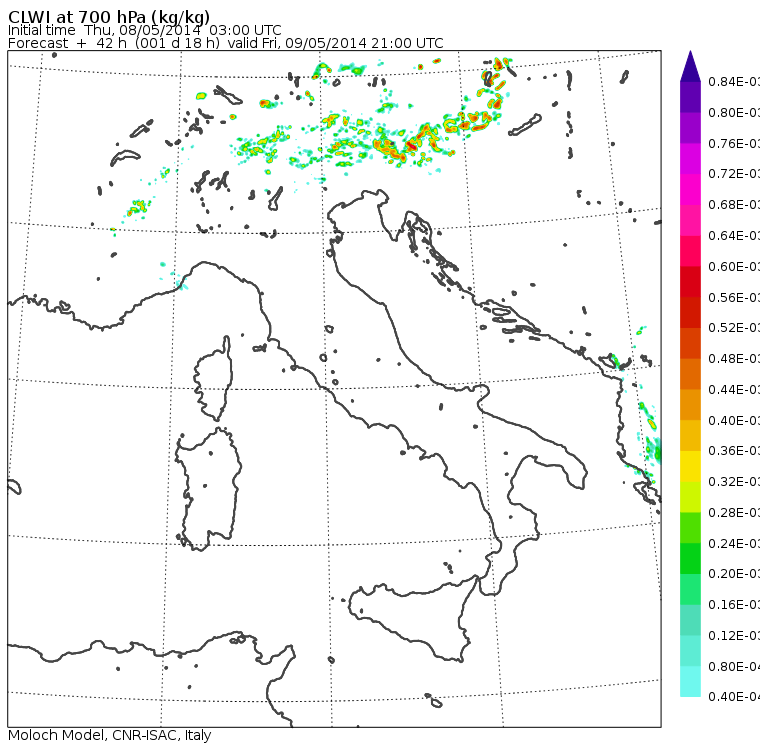The image size is (760, 749).
Task: Select colorbar segment between 0.68E-03 and 0.72E-03
Action: pos(690,190)
